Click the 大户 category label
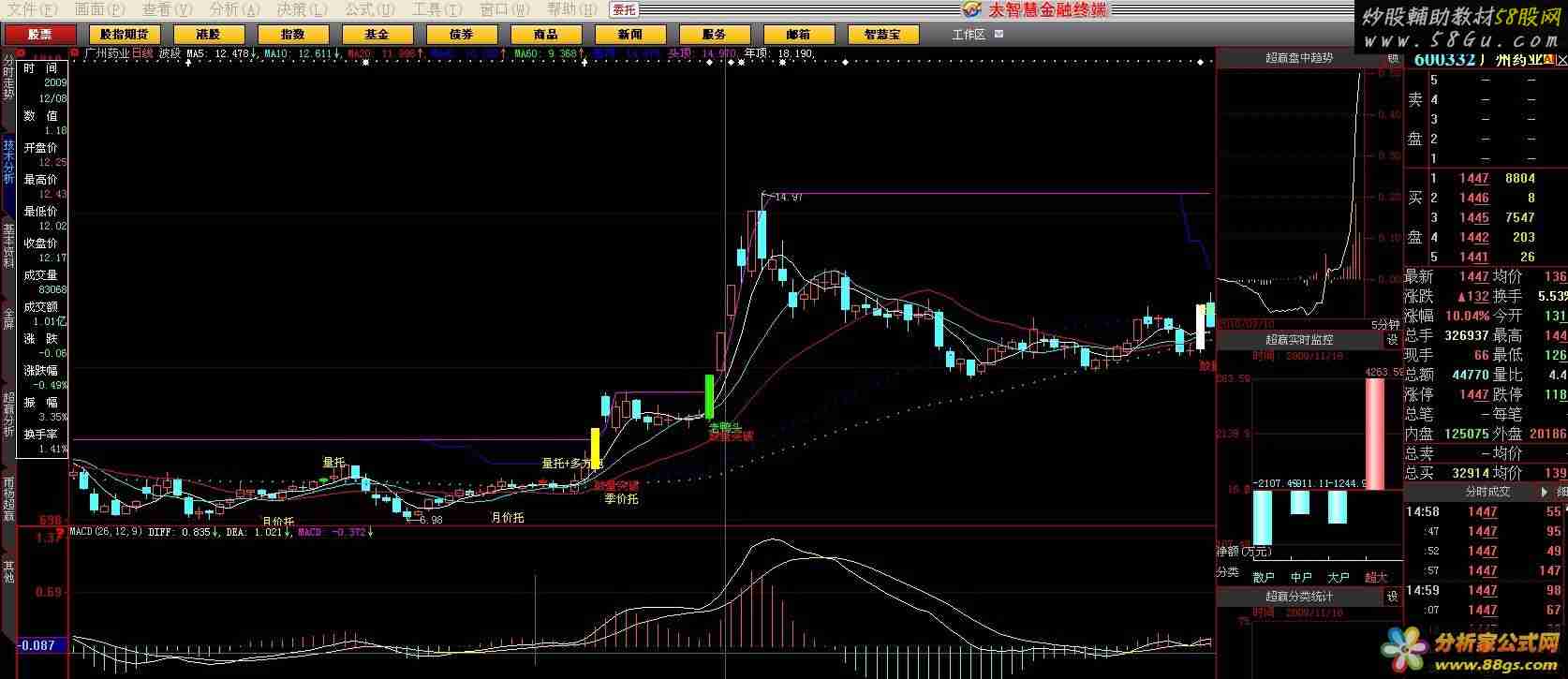Screen dimensions: 1568x679 (1339, 578)
